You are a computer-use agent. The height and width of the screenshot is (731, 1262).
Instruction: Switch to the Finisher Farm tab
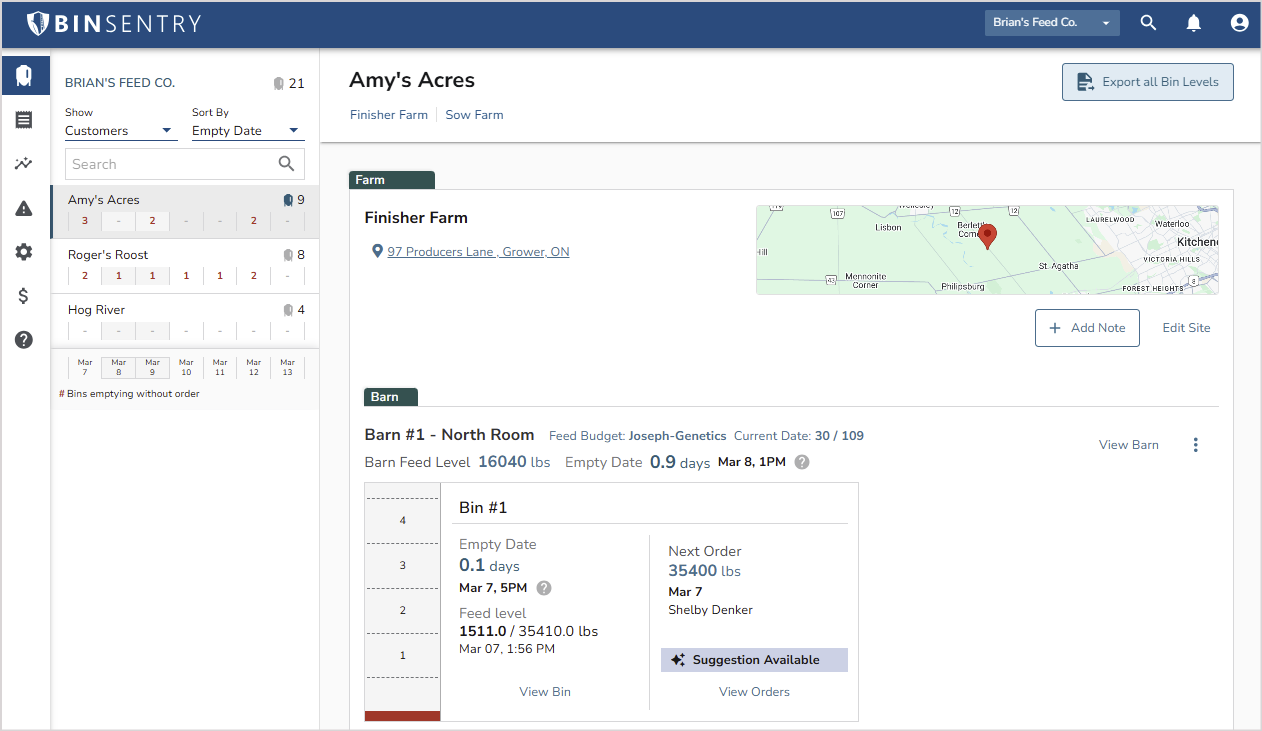tap(389, 115)
